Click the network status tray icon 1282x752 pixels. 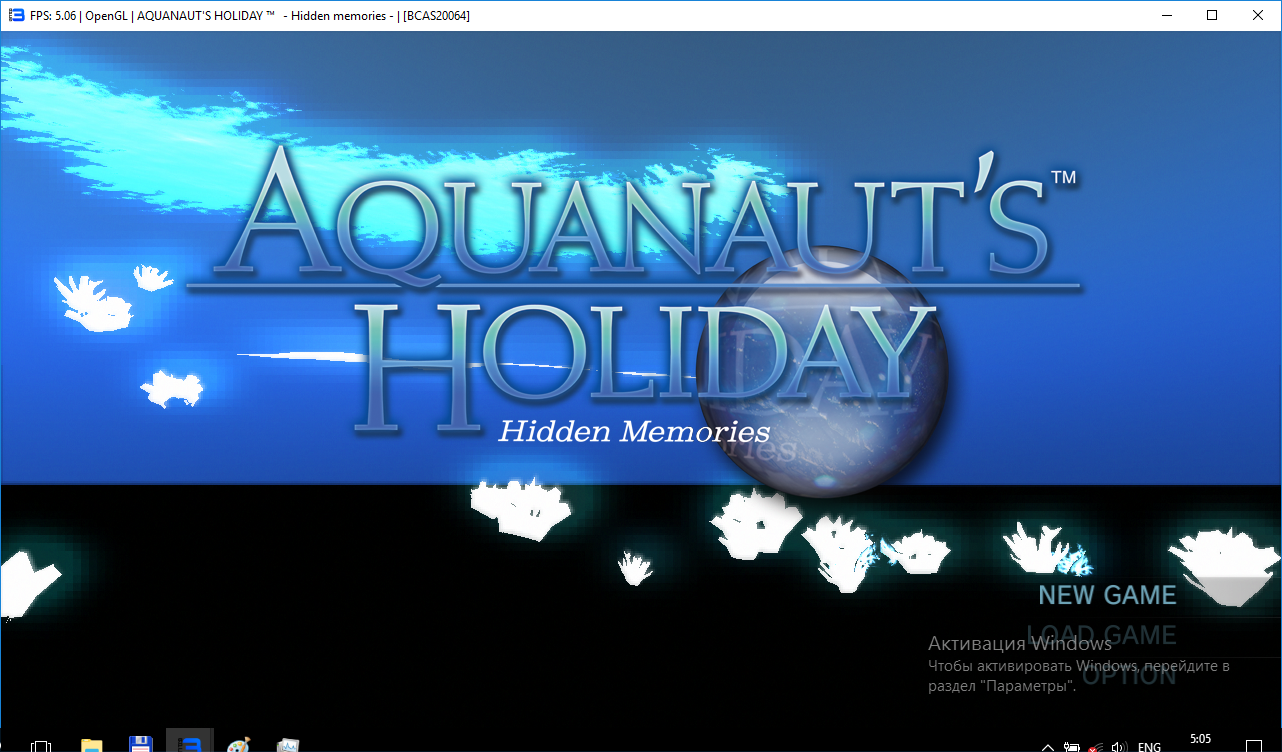coord(1096,746)
